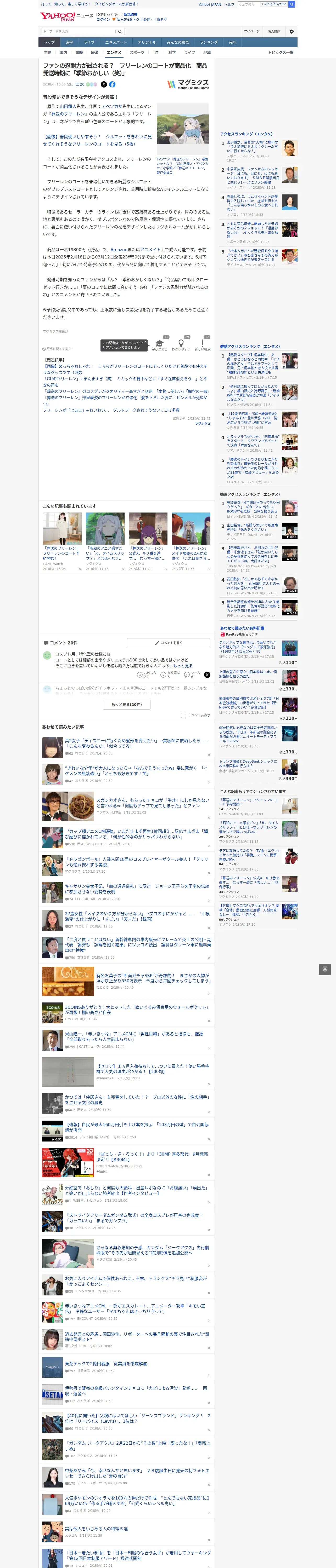Select the 科学 category
Screen dimensions: 336x1568
tap(172, 52)
